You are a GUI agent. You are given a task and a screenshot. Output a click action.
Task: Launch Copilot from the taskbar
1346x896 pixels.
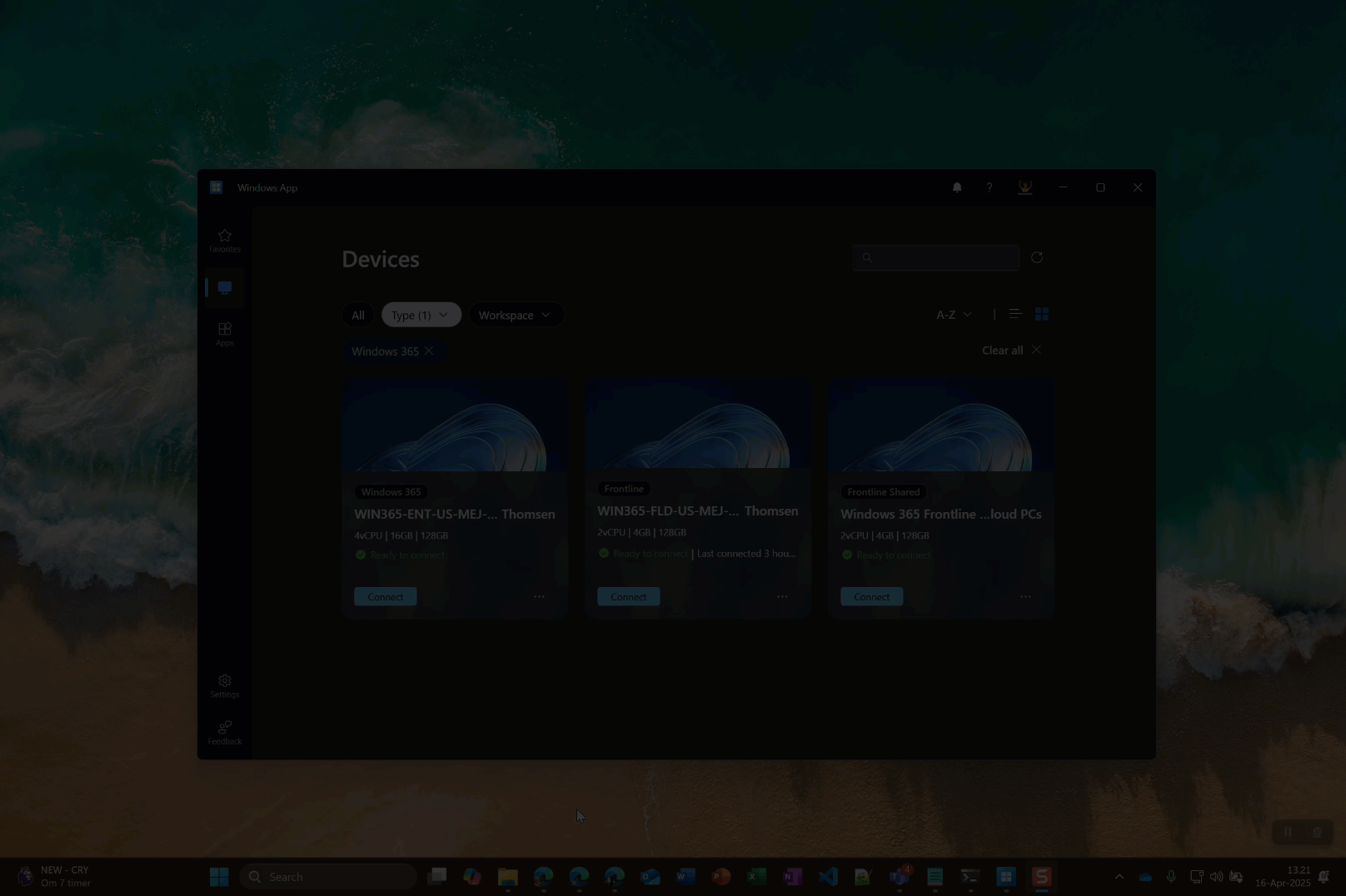click(472, 877)
